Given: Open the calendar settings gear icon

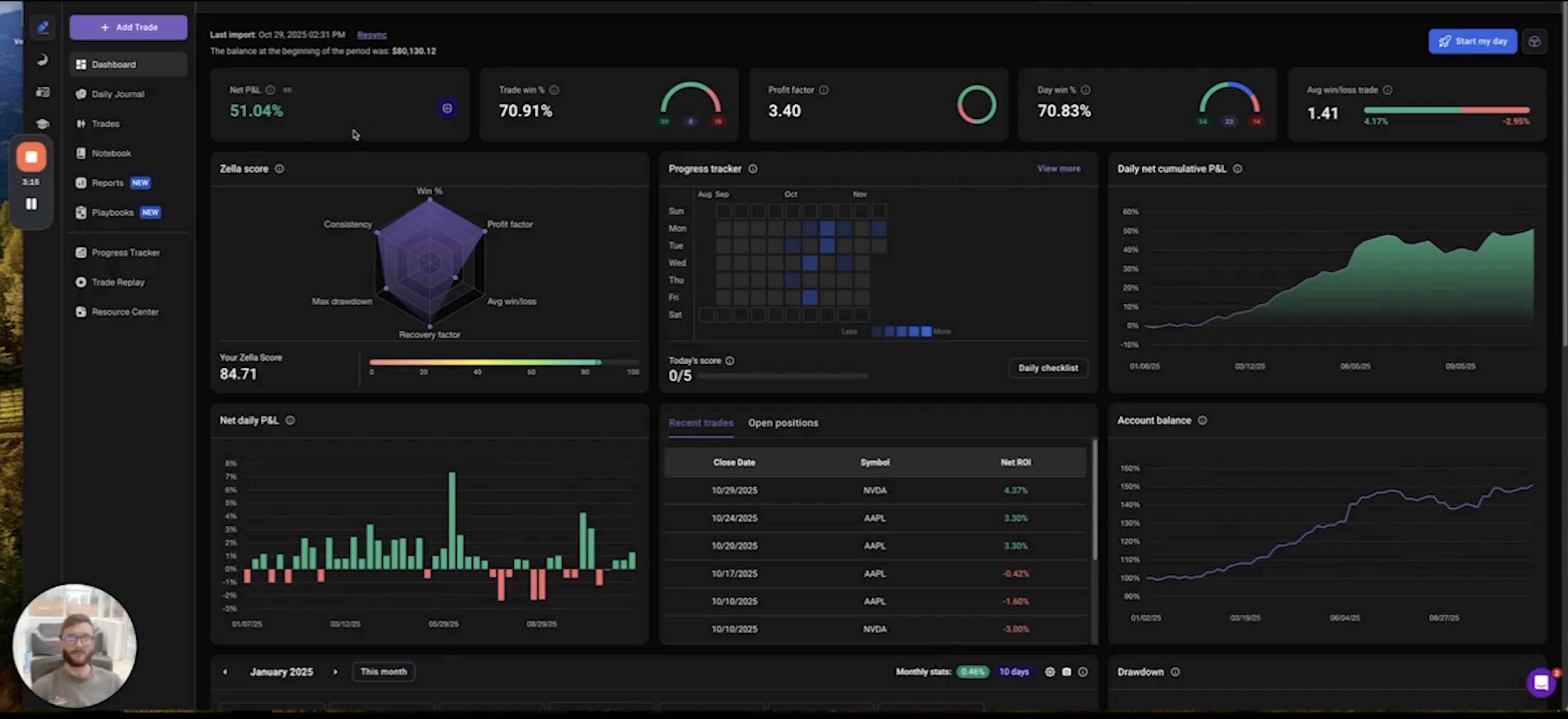Looking at the screenshot, I should 1050,671.
